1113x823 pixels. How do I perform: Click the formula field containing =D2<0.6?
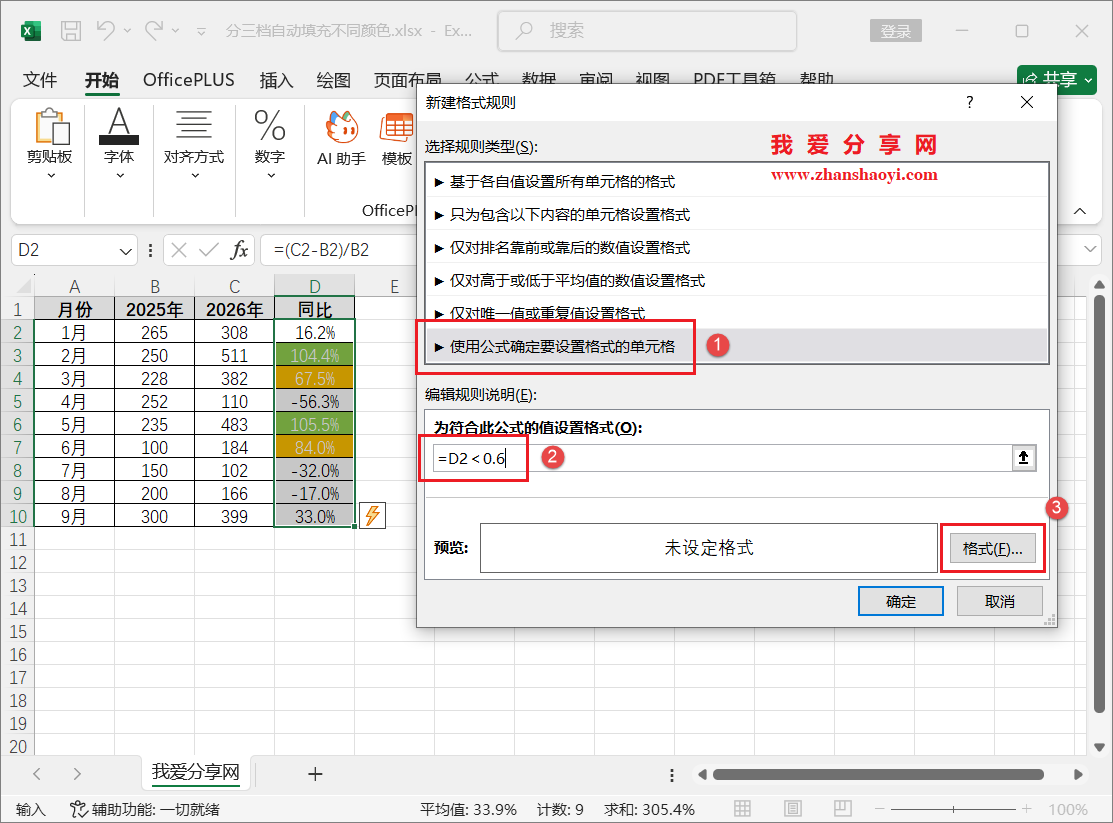[x=722, y=459]
